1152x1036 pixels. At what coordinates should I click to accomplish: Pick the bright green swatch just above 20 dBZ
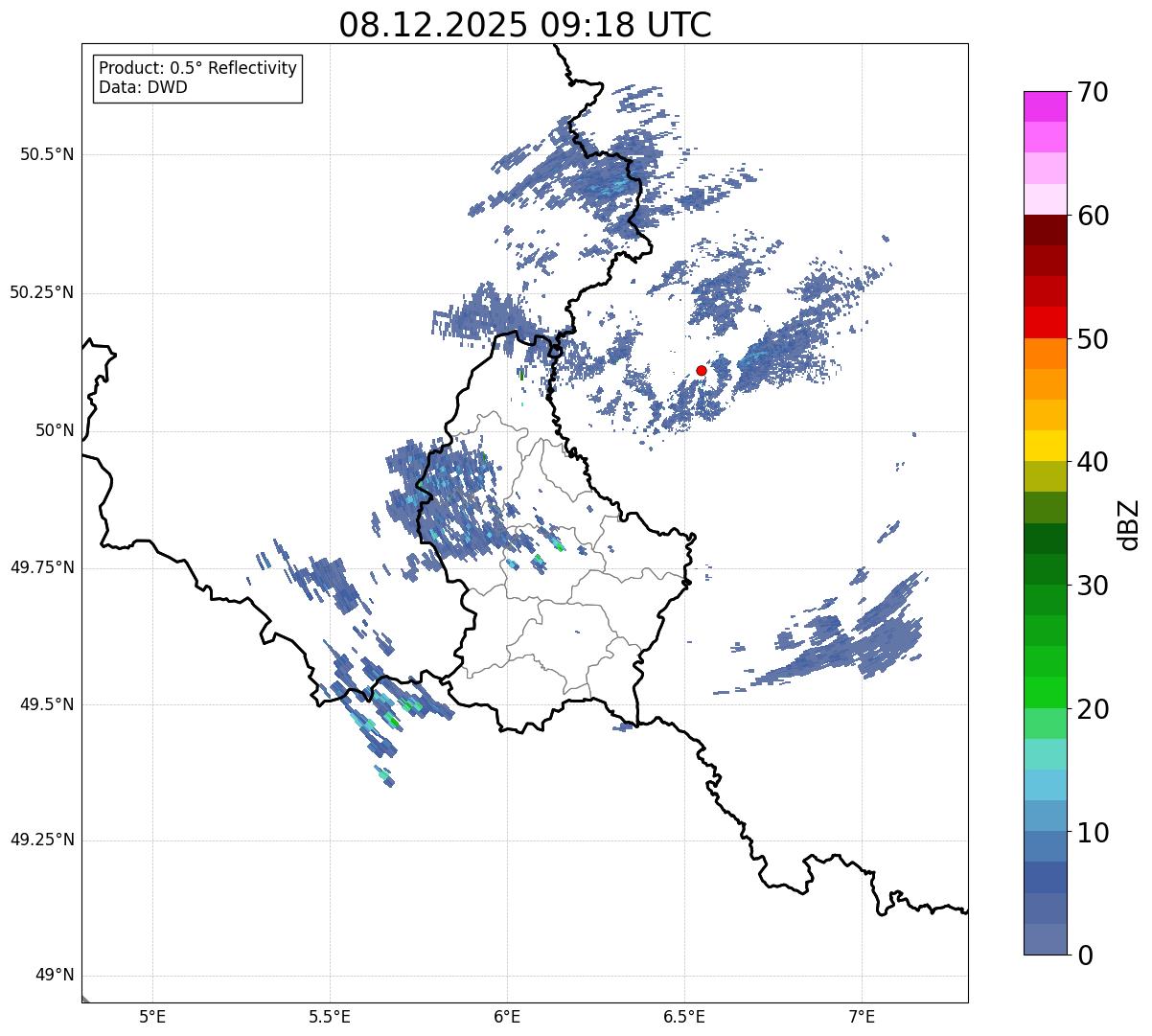[1046, 693]
